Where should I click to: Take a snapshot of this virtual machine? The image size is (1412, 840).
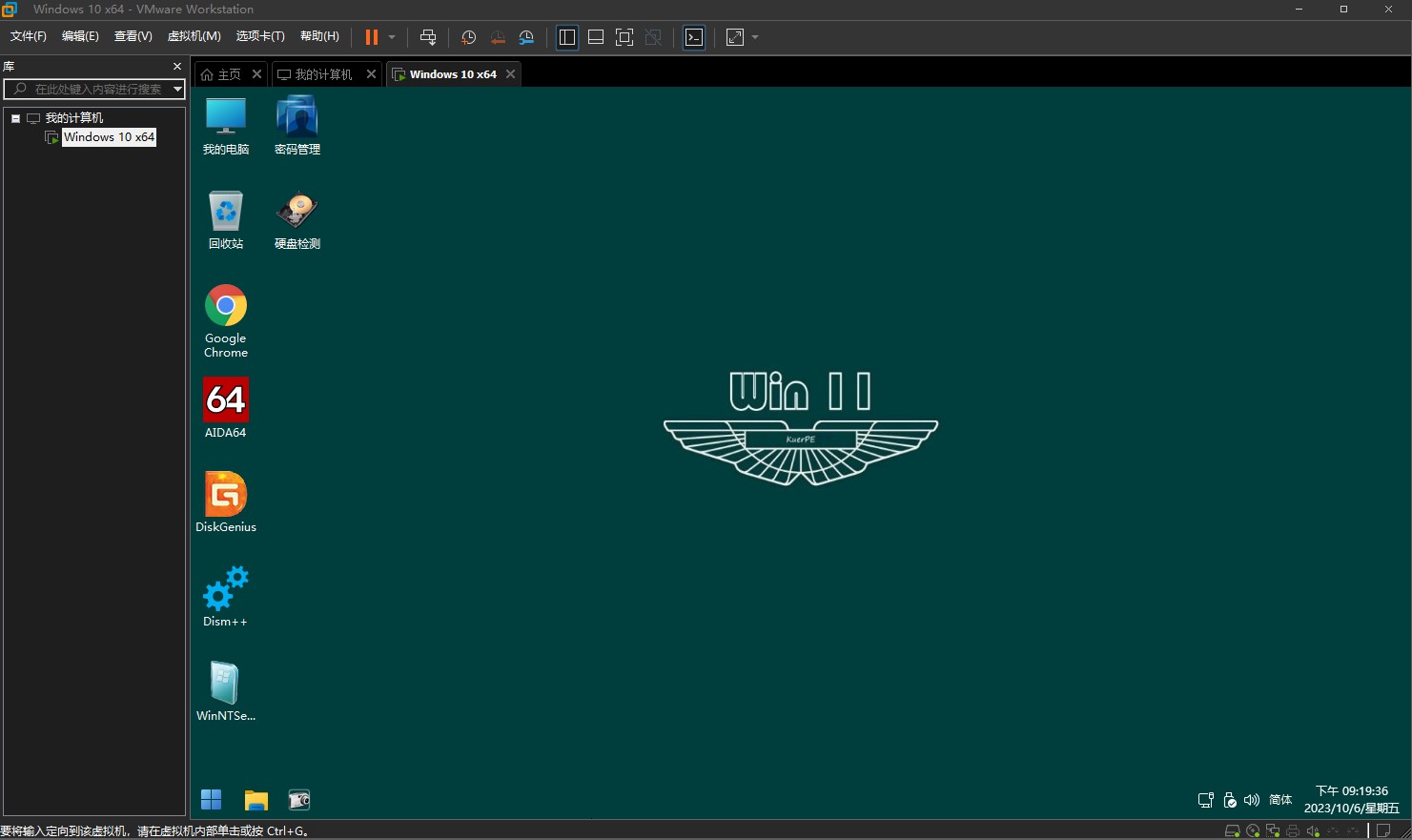[x=468, y=37]
